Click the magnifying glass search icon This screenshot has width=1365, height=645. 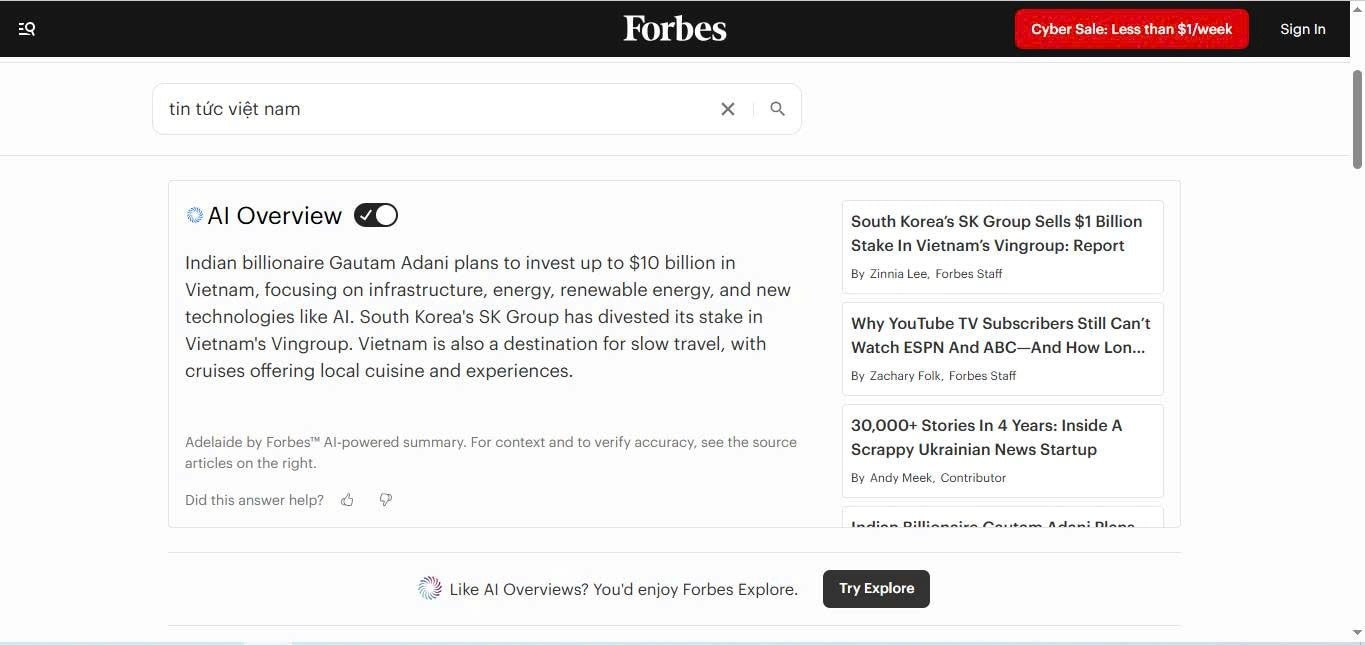777,109
